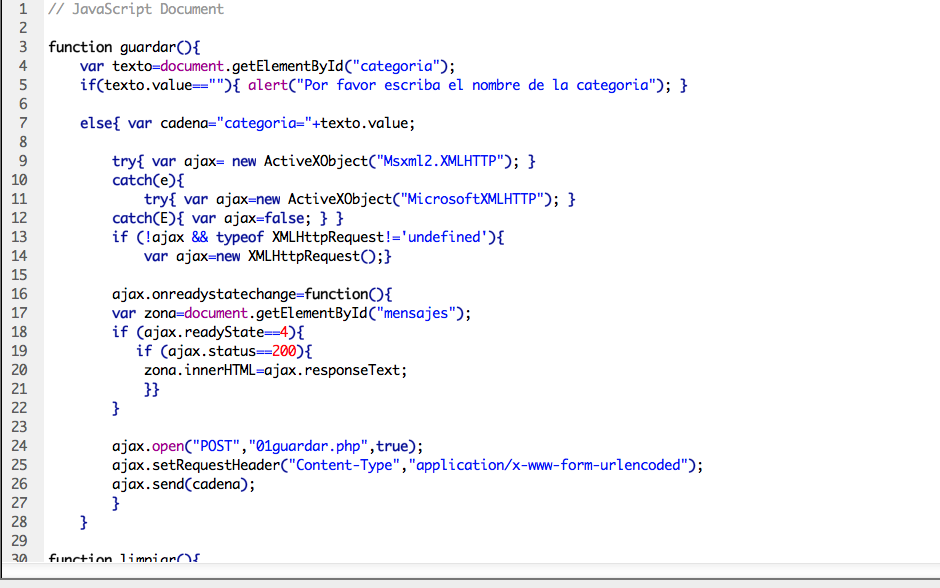Click the typeof keyword
Screen dimensions: 940x588
(240, 237)
